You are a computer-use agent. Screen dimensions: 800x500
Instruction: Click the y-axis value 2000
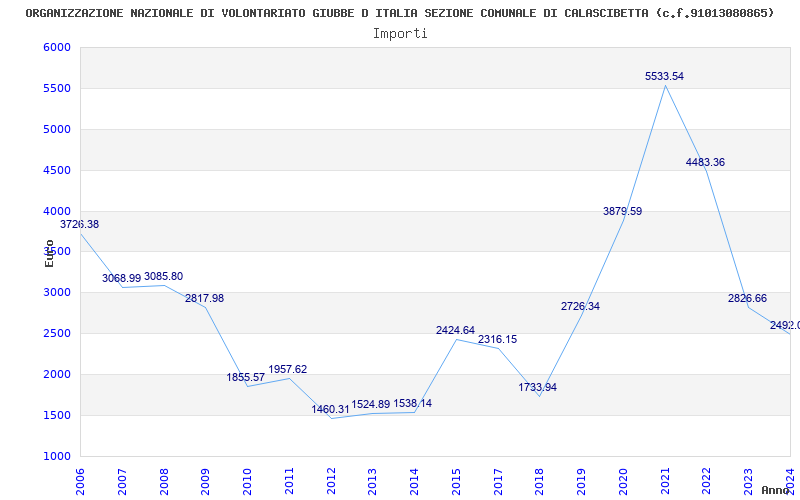coord(57,374)
